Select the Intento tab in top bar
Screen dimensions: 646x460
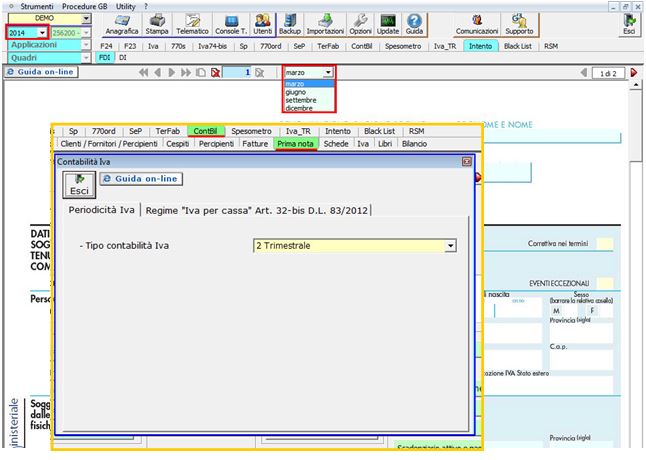(480, 46)
